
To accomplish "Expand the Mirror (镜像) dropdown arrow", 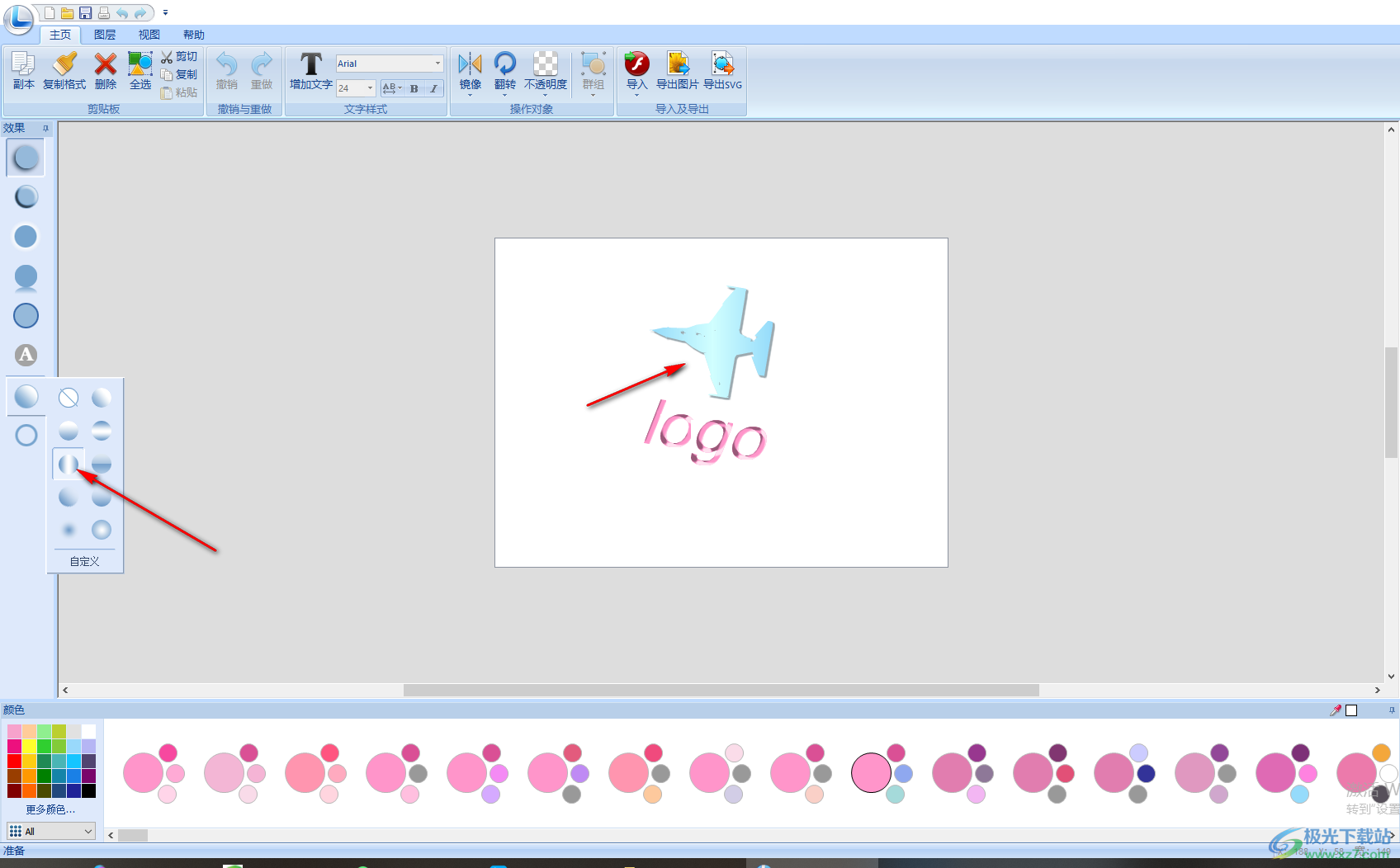I will [470, 94].
